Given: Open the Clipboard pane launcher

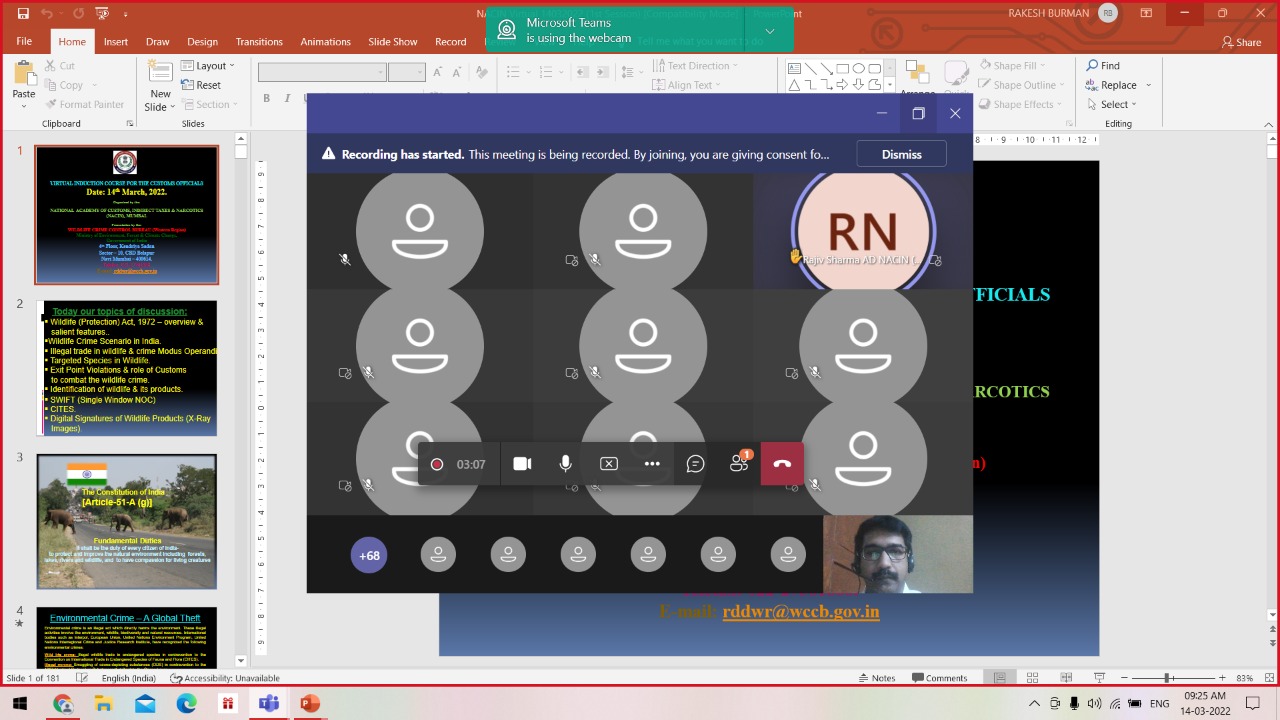Looking at the screenshot, I should (x=130, y=123).
